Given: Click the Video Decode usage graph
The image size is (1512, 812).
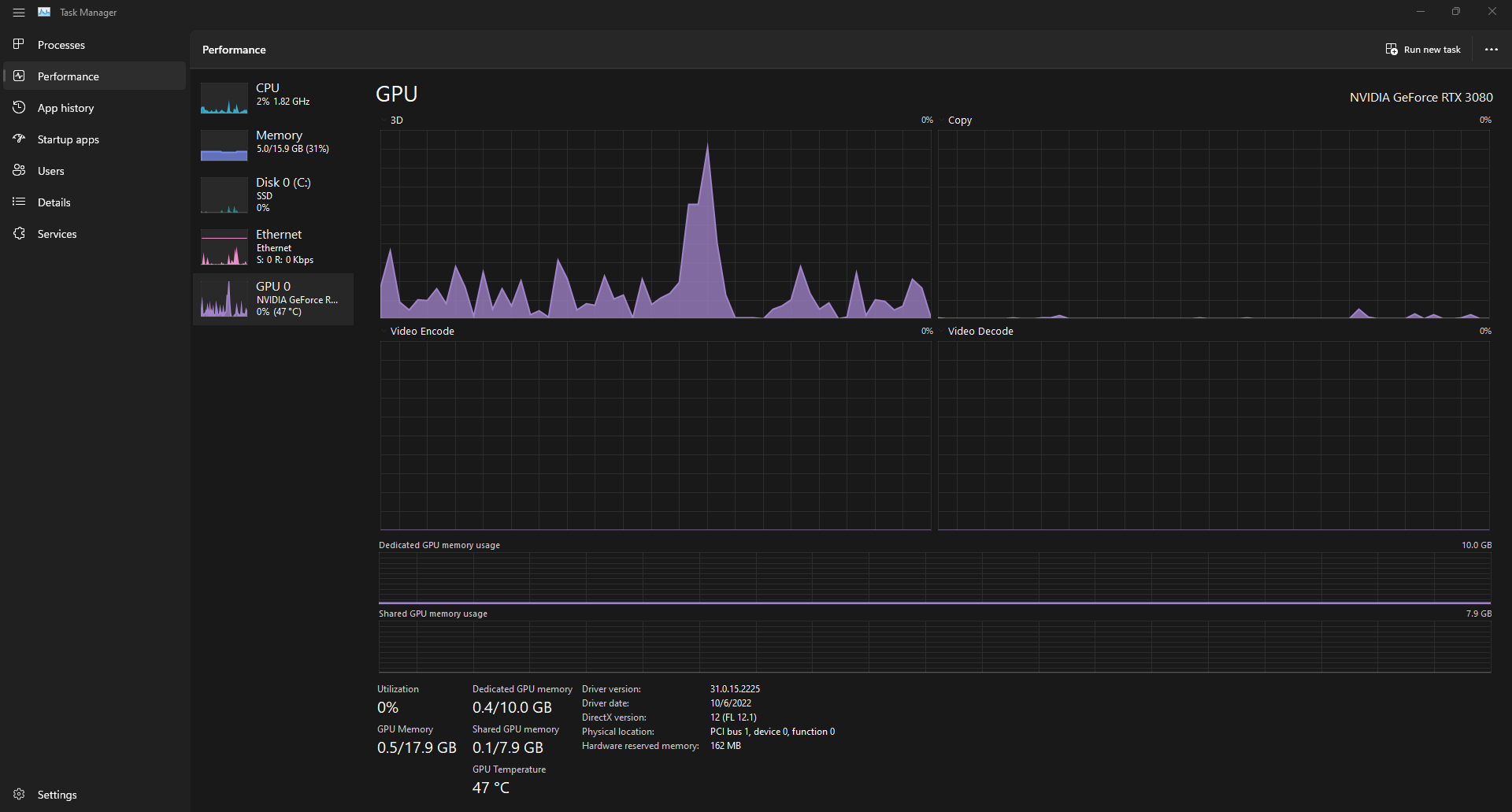Looking at the screenshot, I should (1214, 436).
